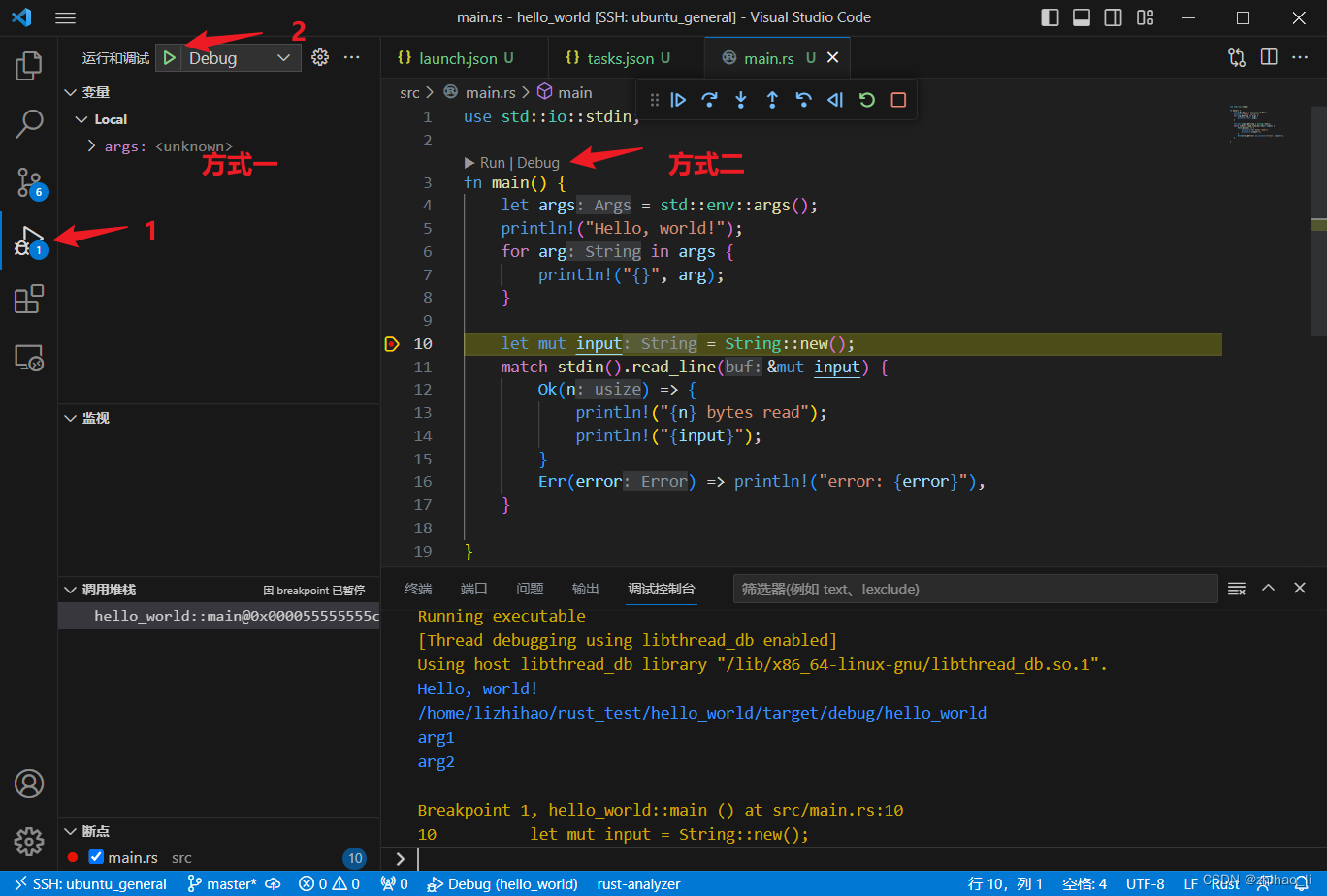
Task: Click the Debug code lens above main
Action: (x=538, y=163)
